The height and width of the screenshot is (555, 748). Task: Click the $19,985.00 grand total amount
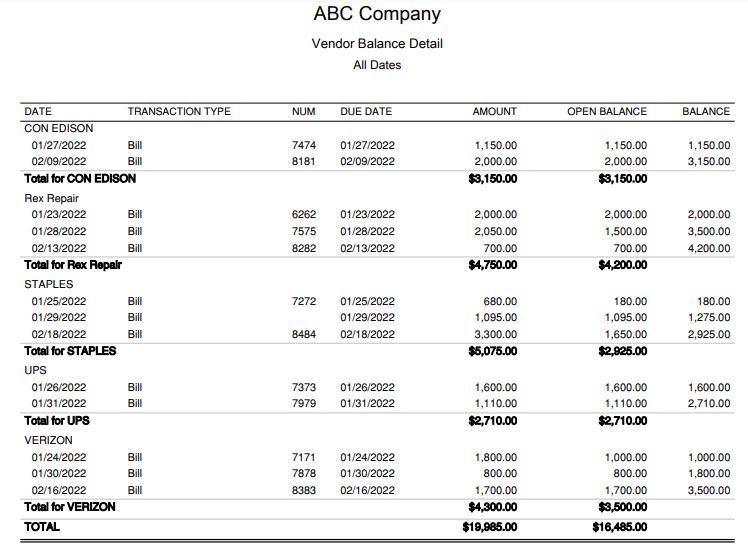(x=492, y=526)
